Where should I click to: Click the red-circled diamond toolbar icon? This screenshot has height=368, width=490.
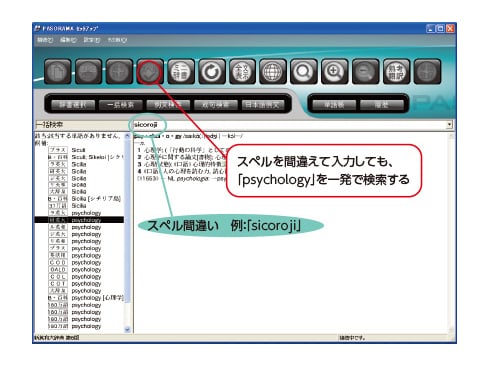[x=150, y=71]
